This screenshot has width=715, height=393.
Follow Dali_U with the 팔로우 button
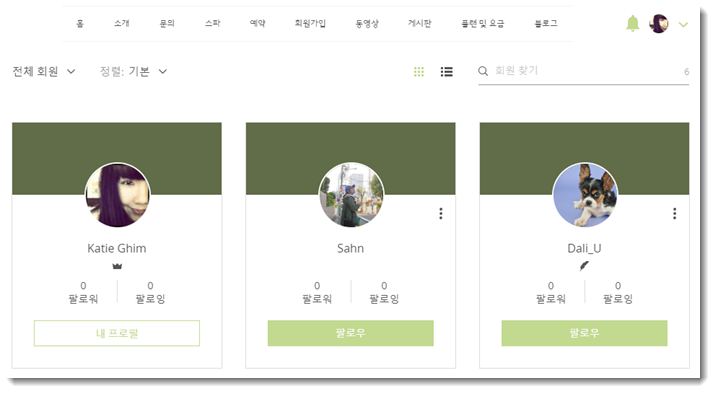click(x=584, y=333)
